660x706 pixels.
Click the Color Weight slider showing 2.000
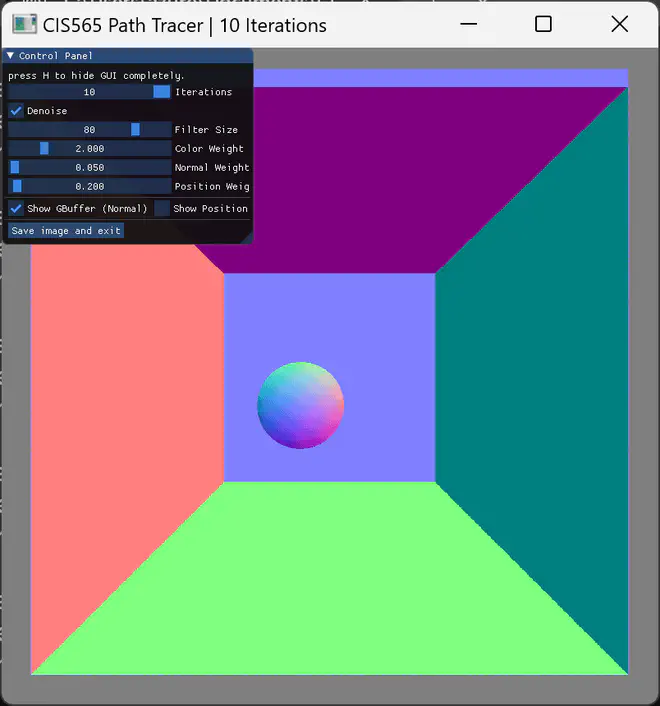(90, 149)
